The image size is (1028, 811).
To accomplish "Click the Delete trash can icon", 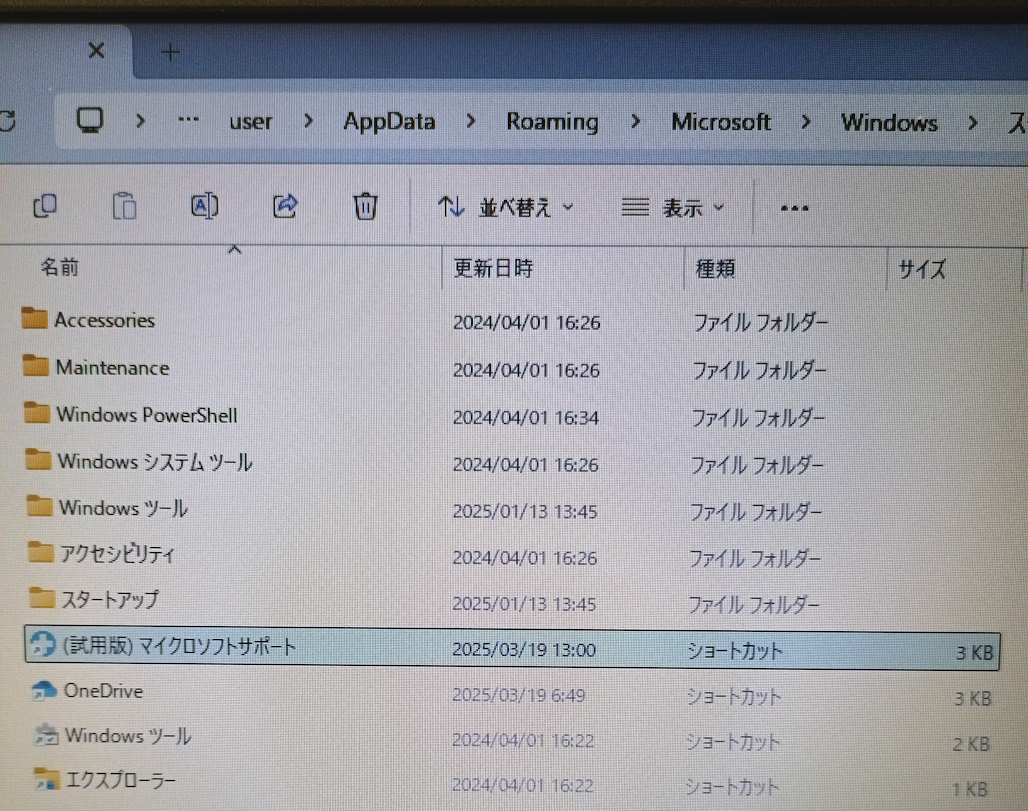I will [365, 207].
